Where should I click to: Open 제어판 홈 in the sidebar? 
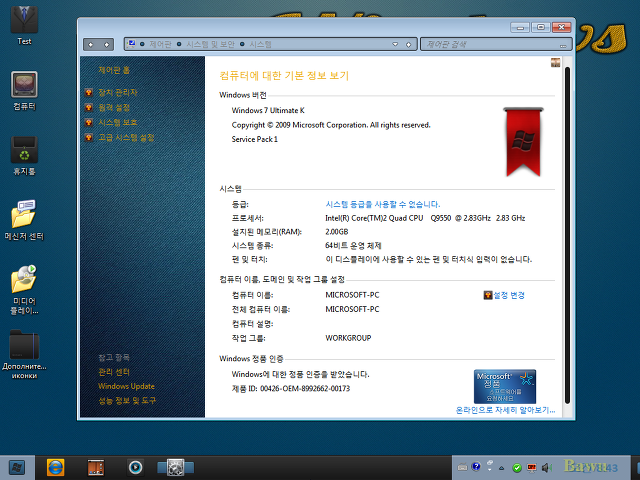pos(114,70)
